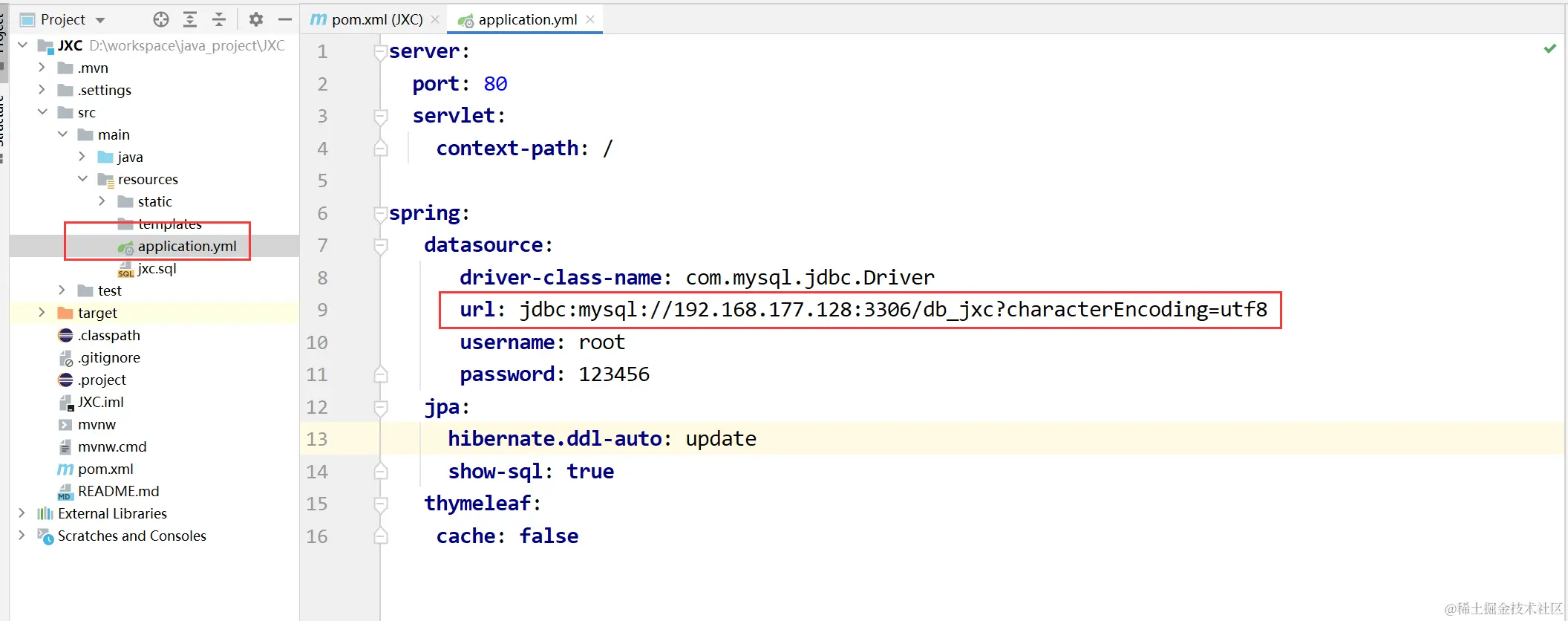Screen dimensions: 1568x621
Task: Hide the Project tool window with minus icon
Action: click(284, 19)
